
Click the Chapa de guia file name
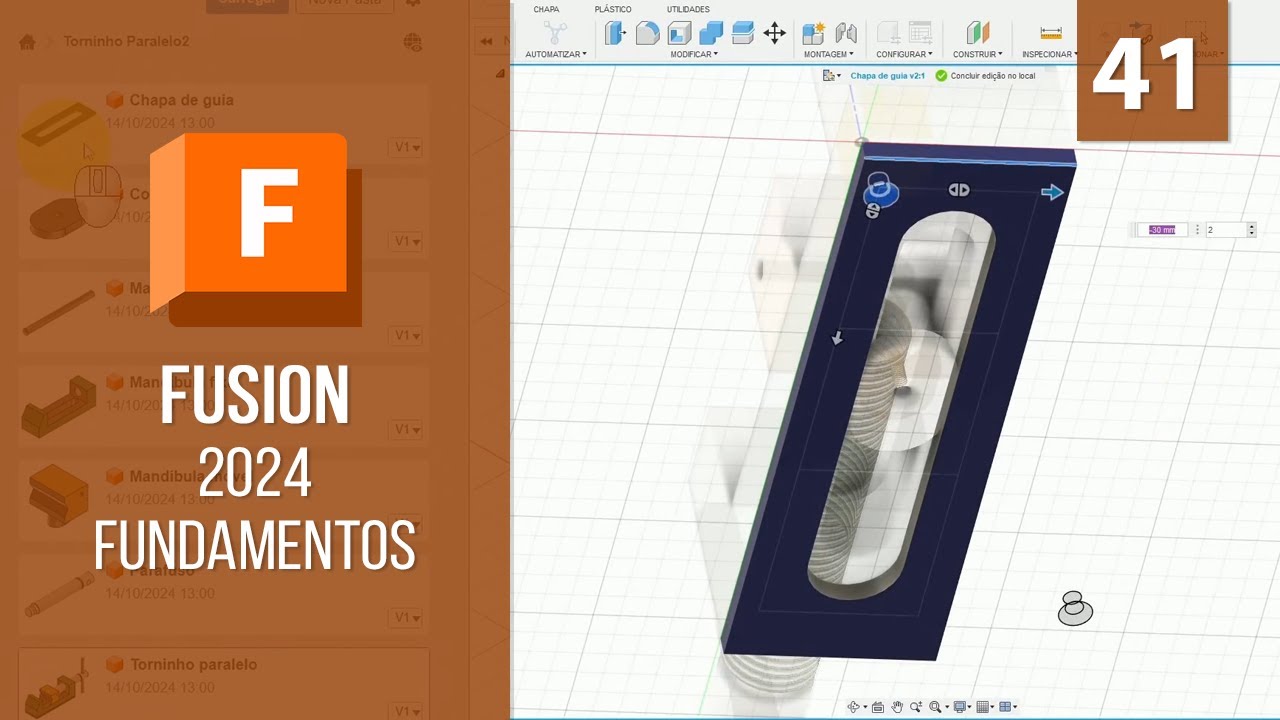coord(181,100)
